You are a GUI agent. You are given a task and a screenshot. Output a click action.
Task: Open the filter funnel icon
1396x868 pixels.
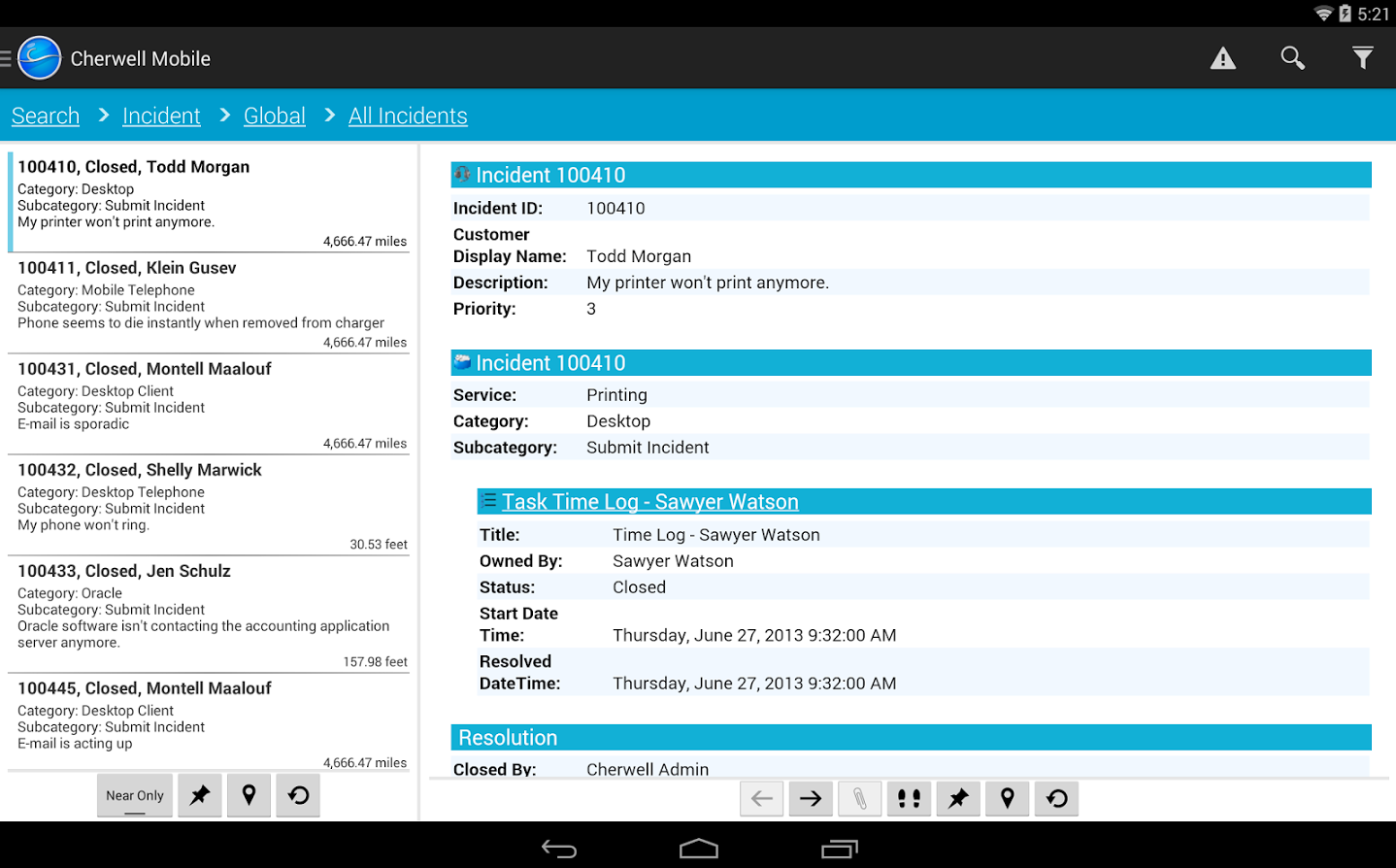tap(1363, 58)
